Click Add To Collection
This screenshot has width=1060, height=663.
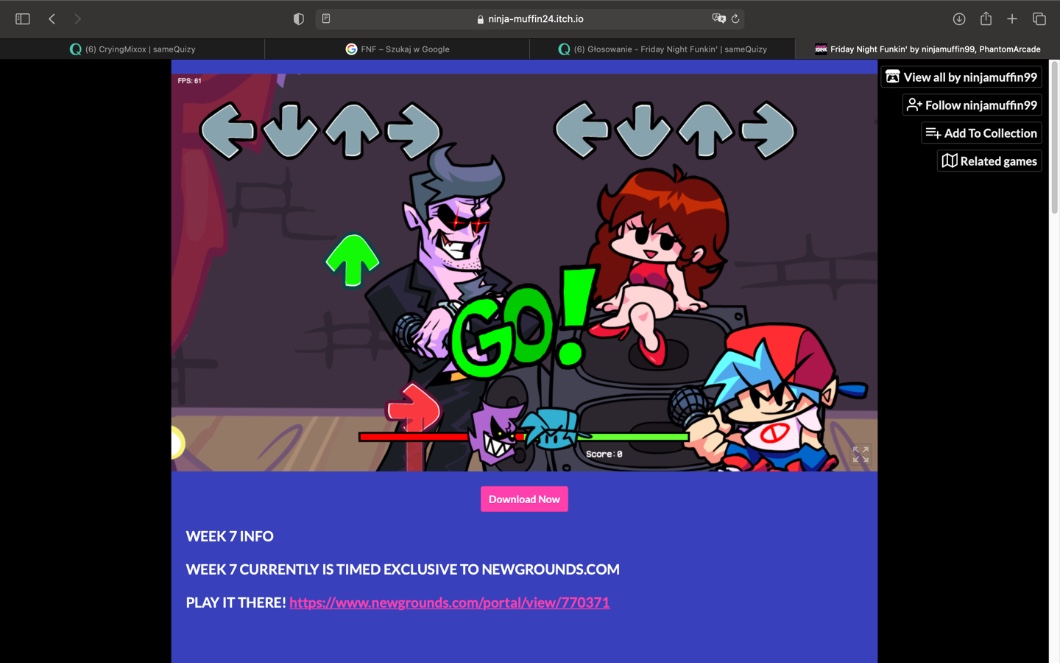click(981, 133)
